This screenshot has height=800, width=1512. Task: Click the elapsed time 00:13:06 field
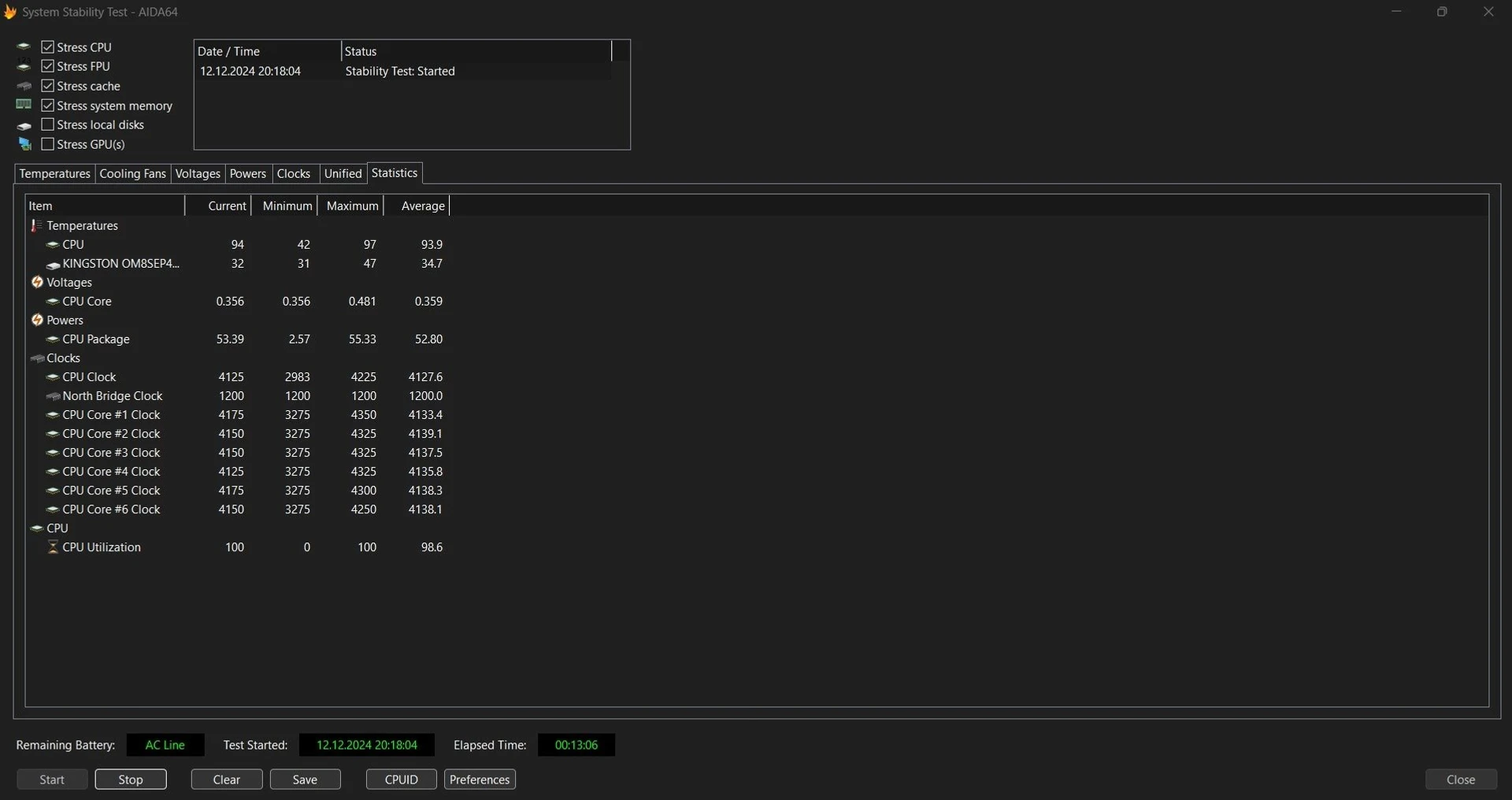point(576,745)
